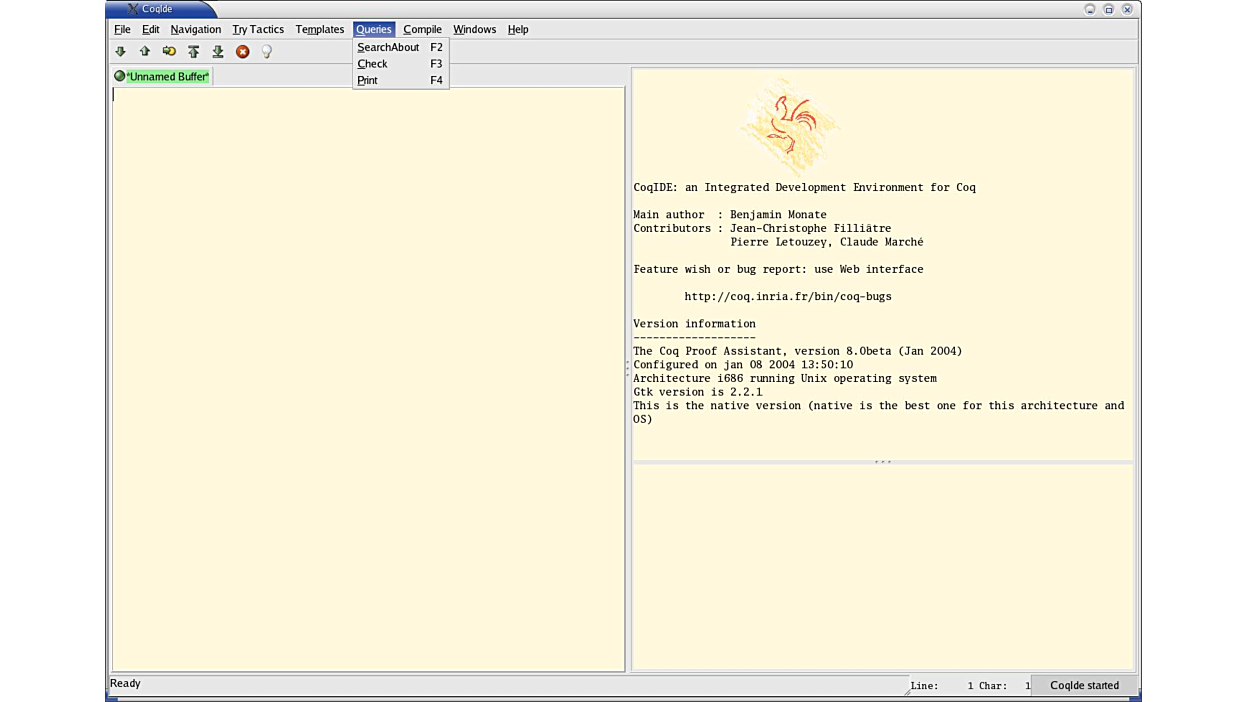Click the horizontal pane divider handle on the right

pos(883,462)
